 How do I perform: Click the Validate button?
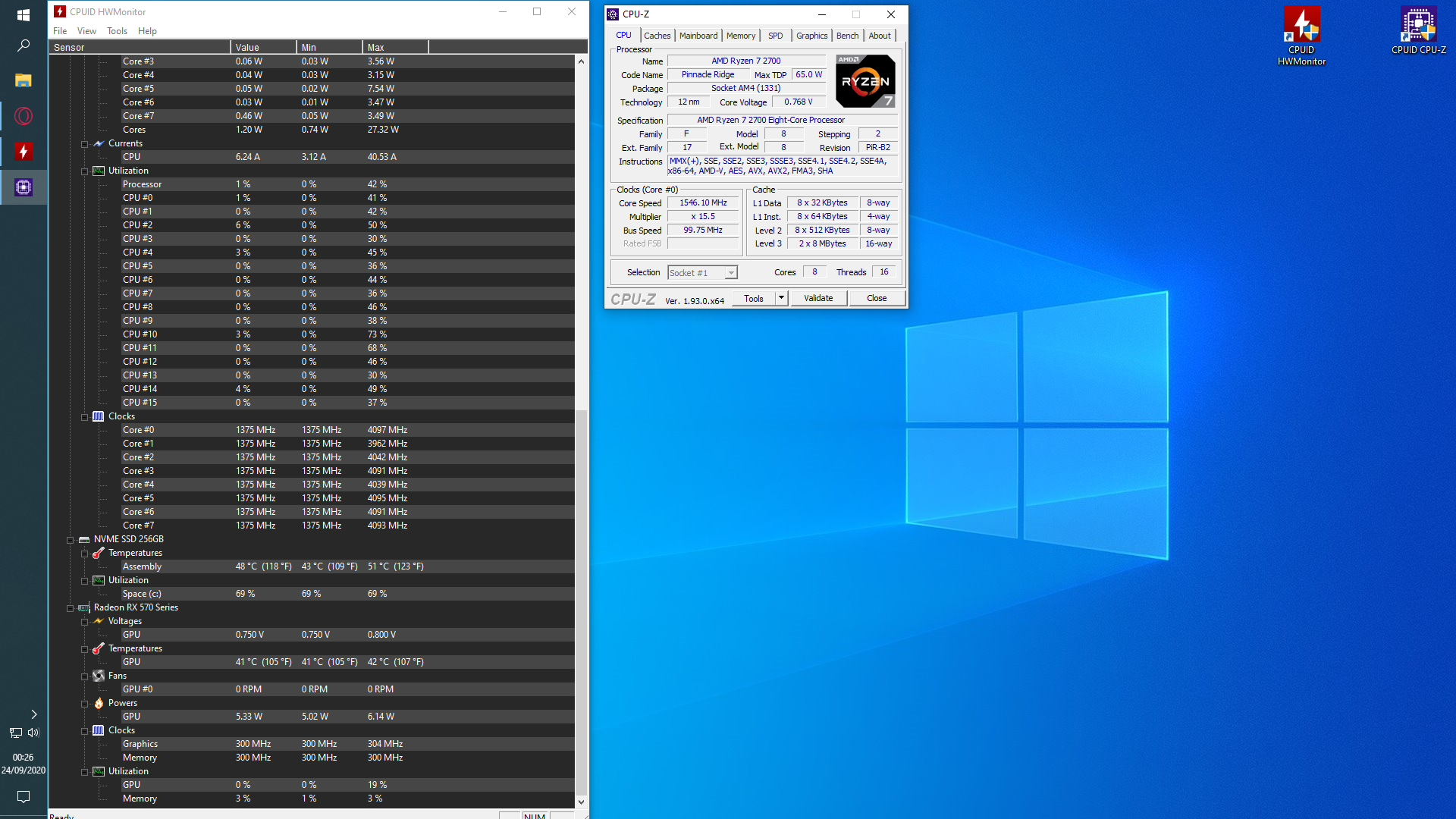(818, 298)
